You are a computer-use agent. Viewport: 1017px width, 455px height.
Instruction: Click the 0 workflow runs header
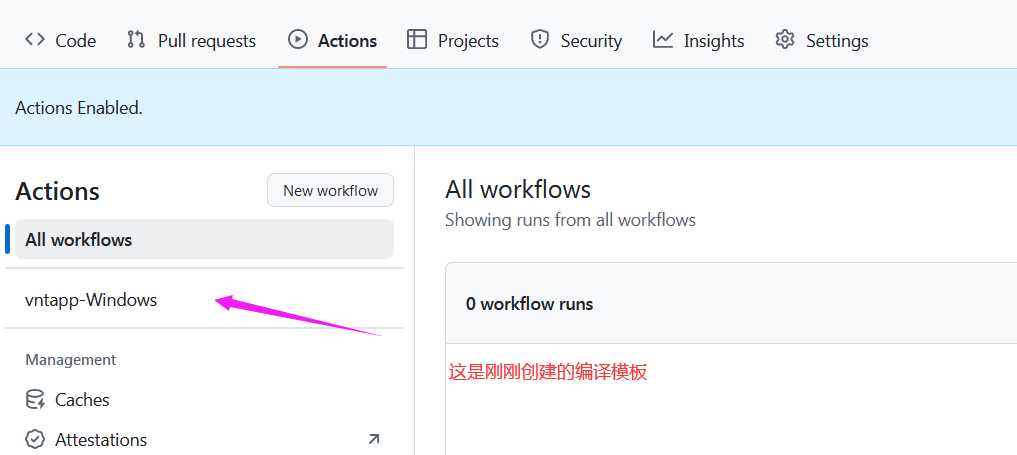pos(529,303)
